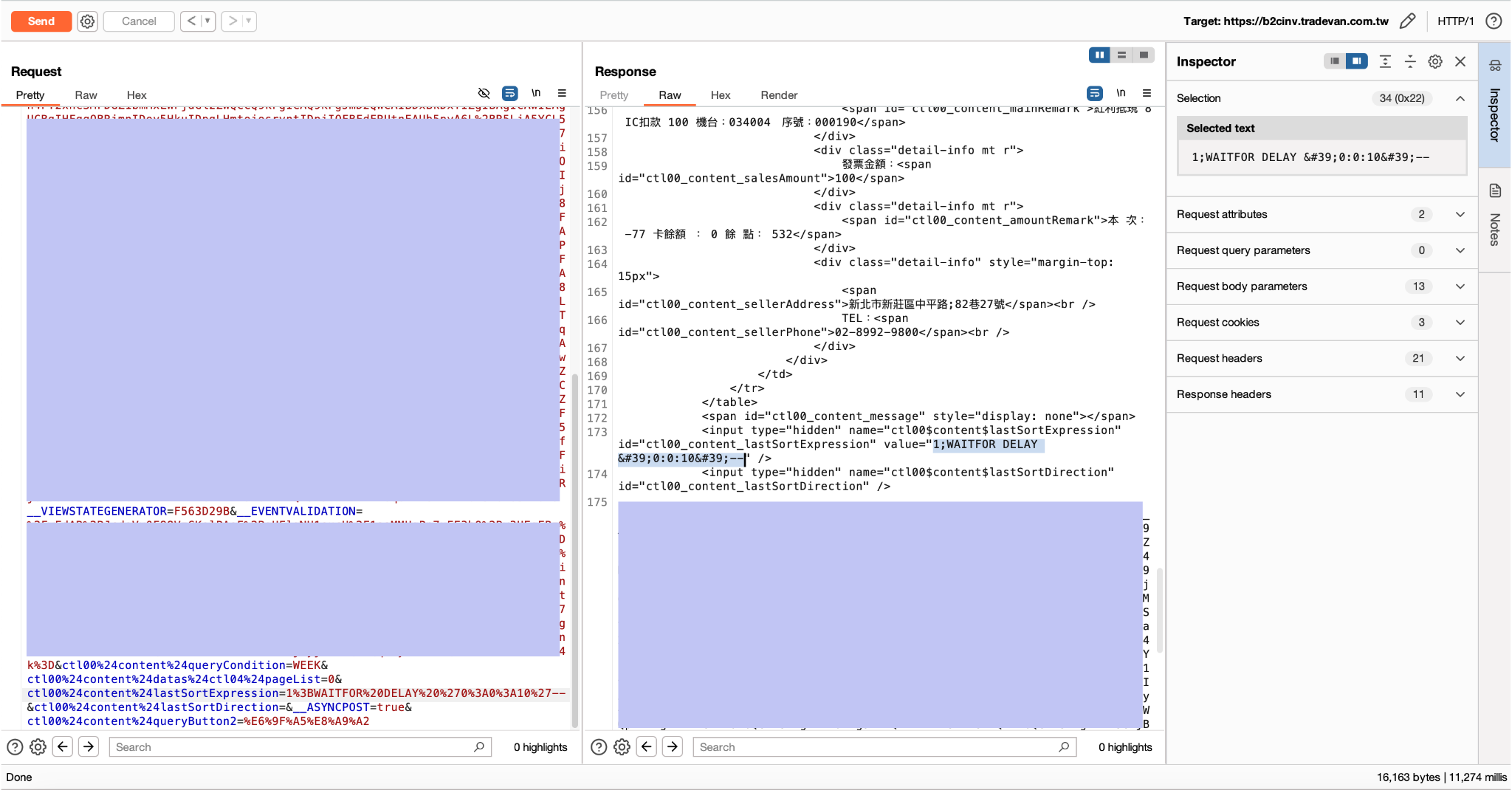Viewport: 1512px width, 790px height.
Task: Open the Inspector side tab icon
Action: (1495, 66)
